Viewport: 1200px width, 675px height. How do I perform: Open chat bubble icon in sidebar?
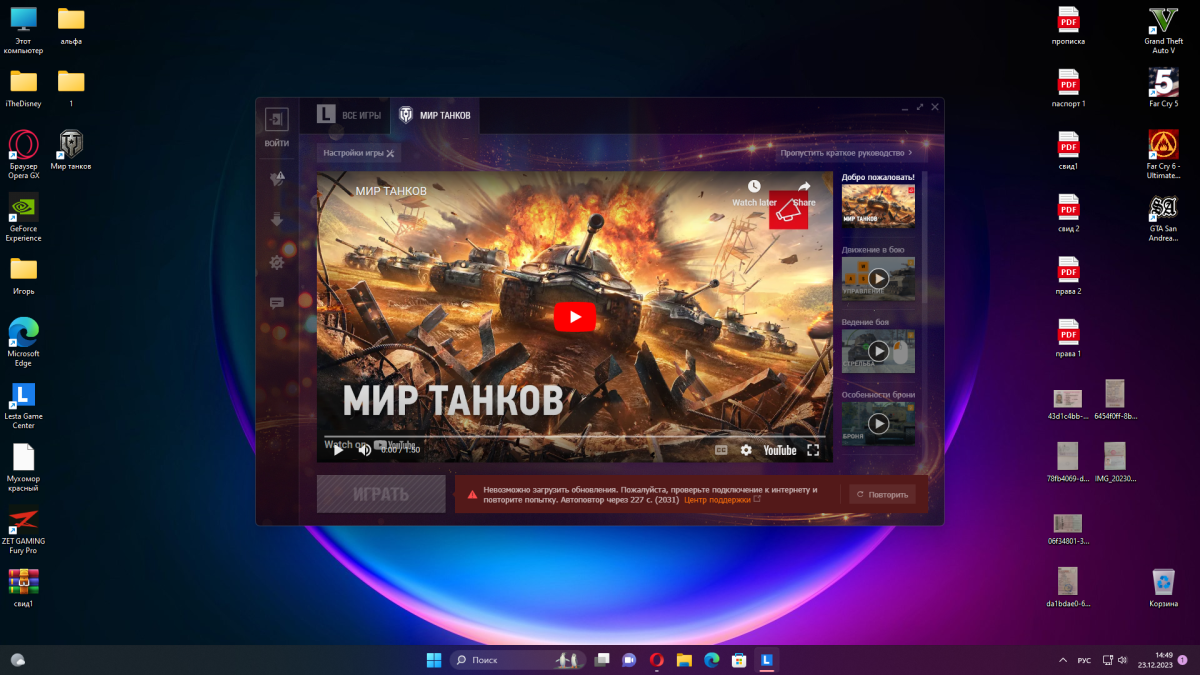click(x=277, y=303)
